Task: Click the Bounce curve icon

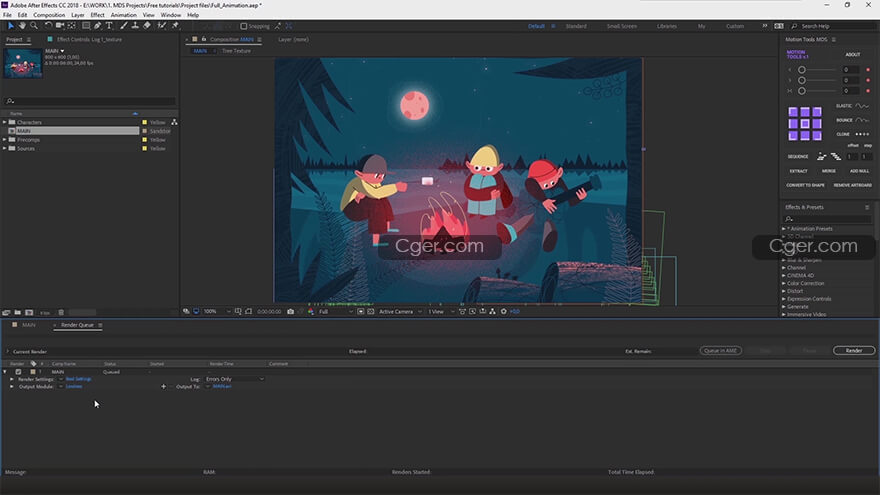Action: [862, 120]
